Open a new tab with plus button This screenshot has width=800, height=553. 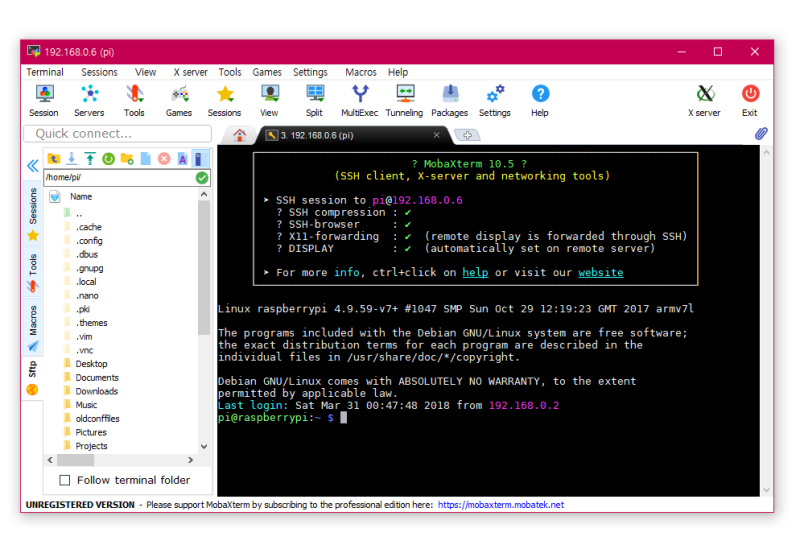(467, 135)
